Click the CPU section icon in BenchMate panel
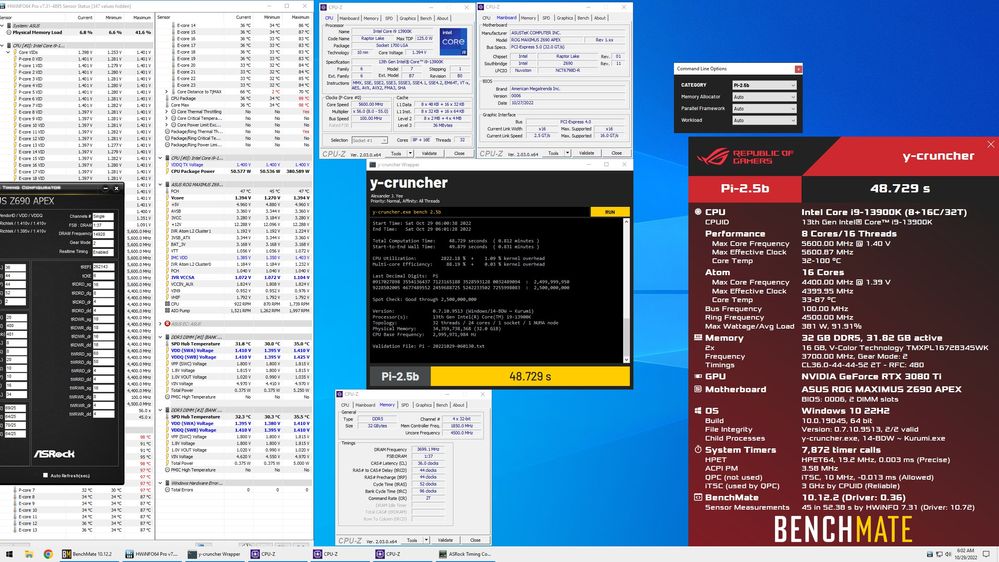 [698, 212]
